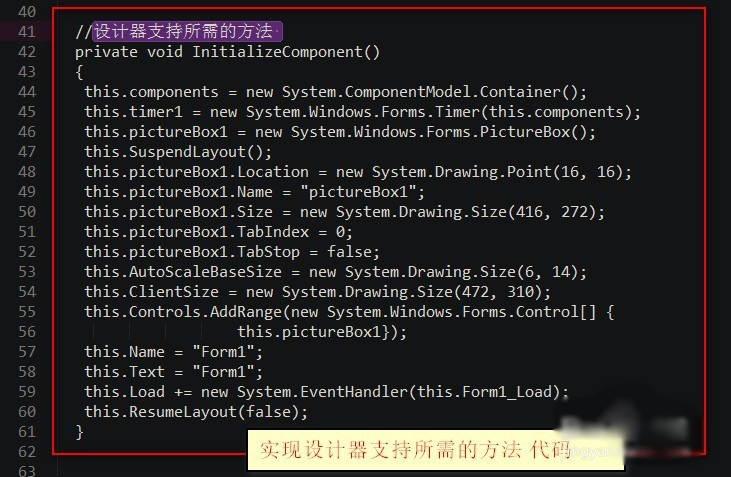This screenshot has width=731, height=477.
Task: Click the Controls.AddRange statement
Action: point(349,312)
